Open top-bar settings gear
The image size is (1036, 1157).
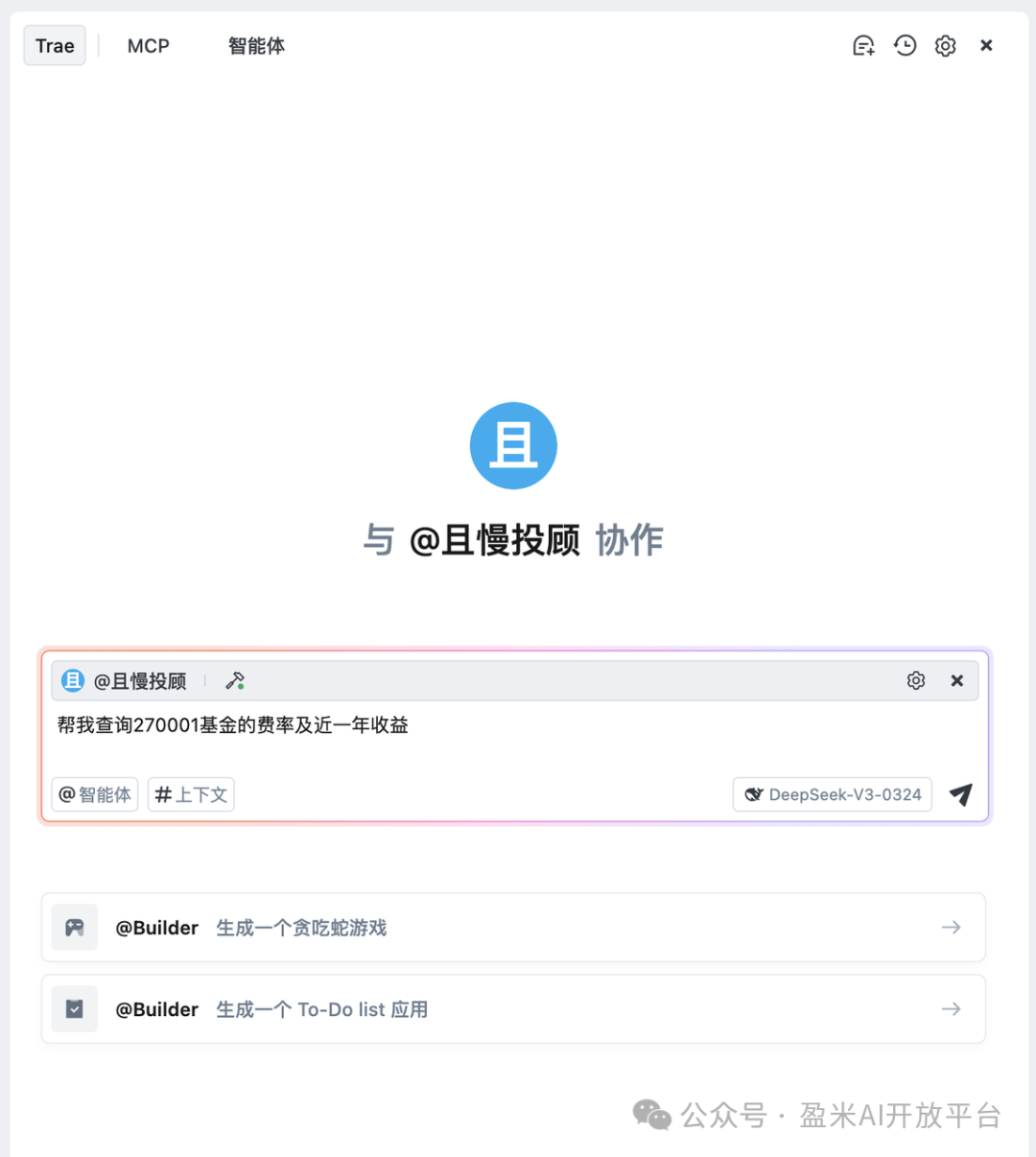(x=946, y=46)
